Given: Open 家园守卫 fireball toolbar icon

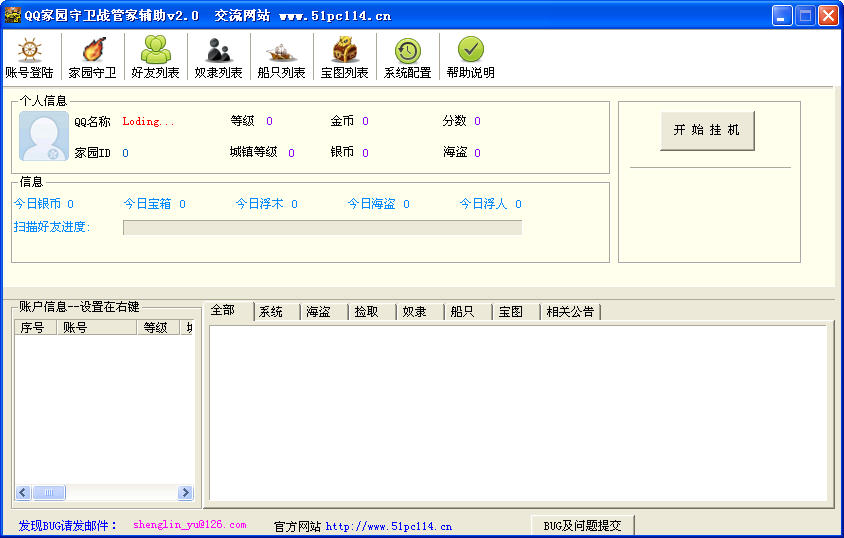Looking at the screenshot, I should tap(93, 50).
